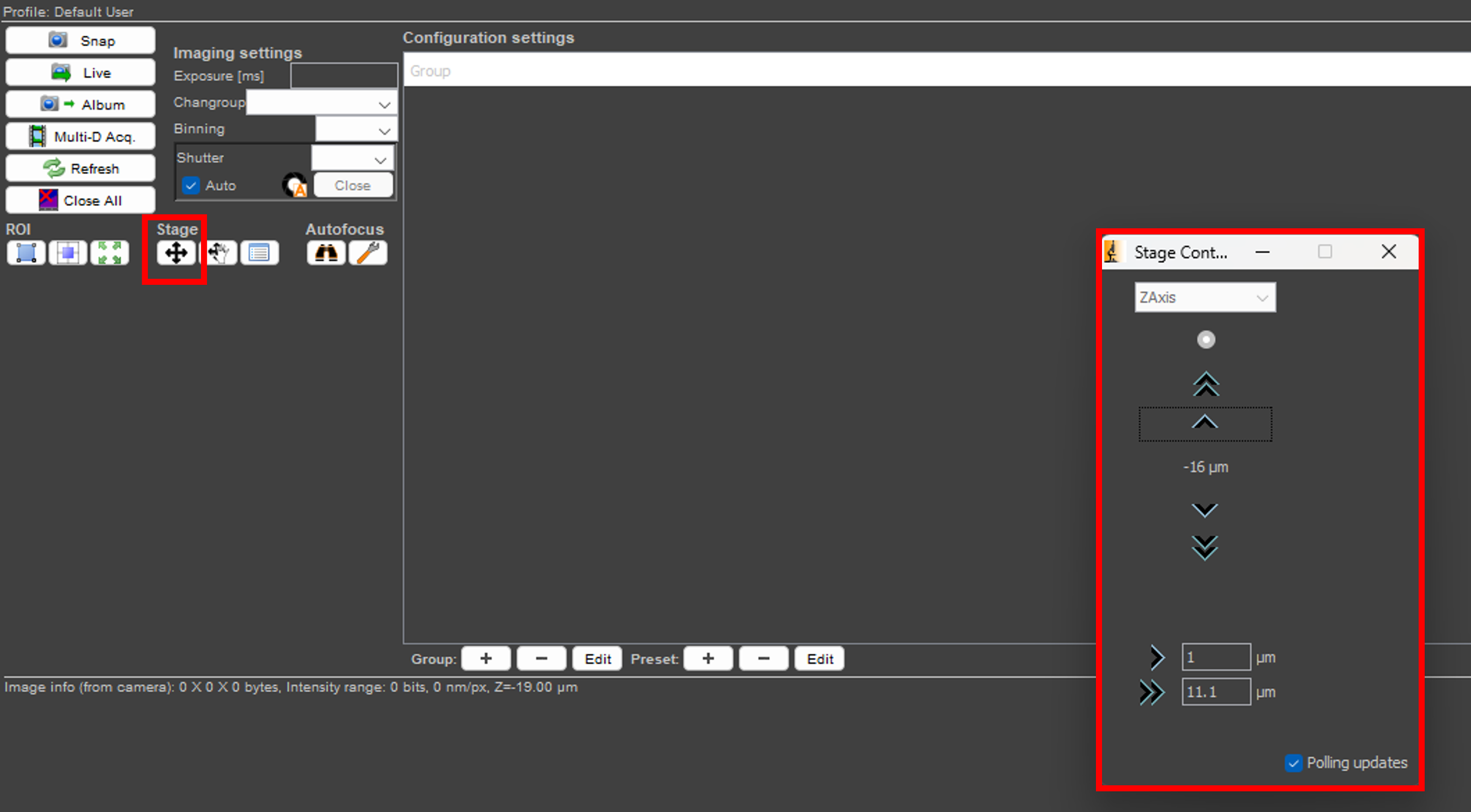Screen dimensions: 1471x812
Task: Send snapshot to Album
Action: tap(80, 104)
